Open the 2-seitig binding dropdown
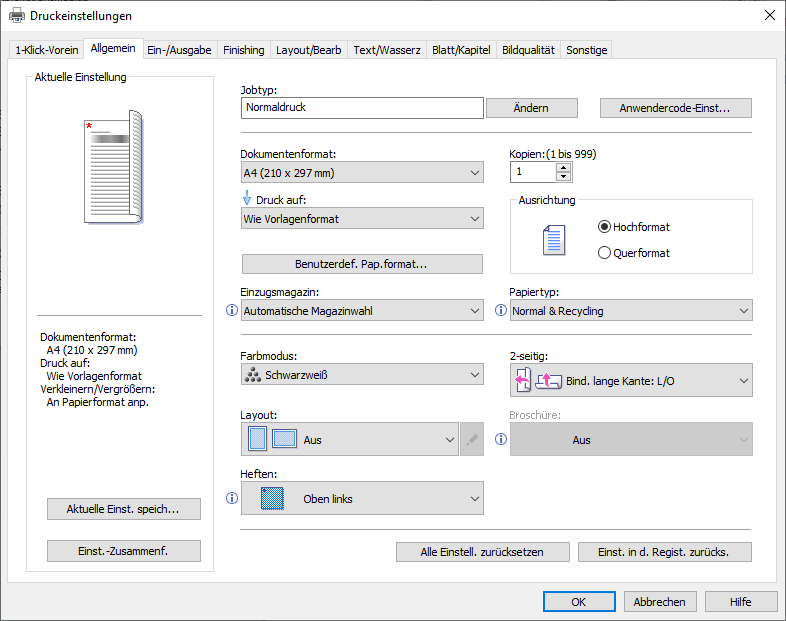 [x=631, y=380]
